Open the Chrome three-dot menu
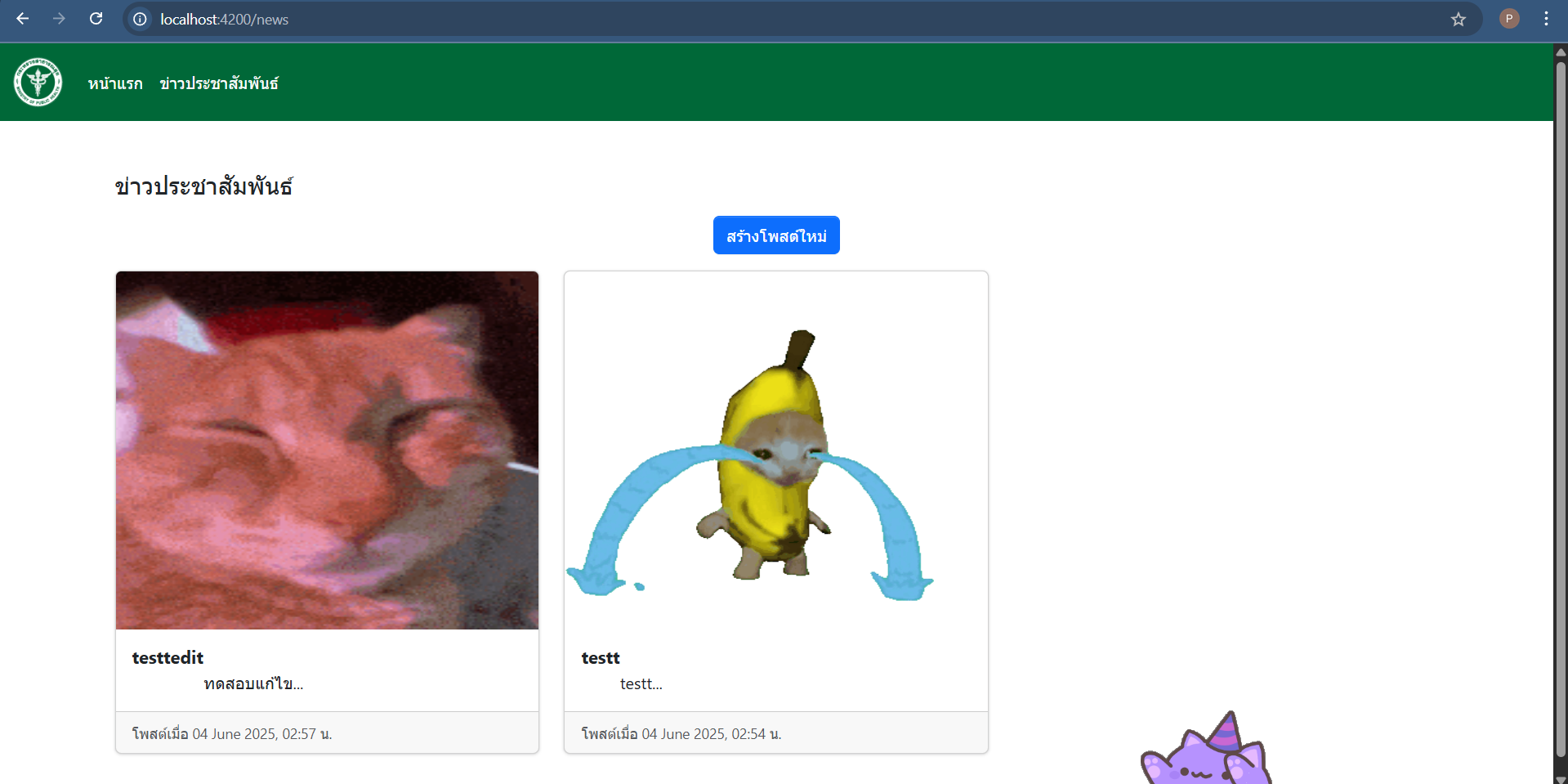This screenshot has width=1568, height=784. tap(1546, 19)
